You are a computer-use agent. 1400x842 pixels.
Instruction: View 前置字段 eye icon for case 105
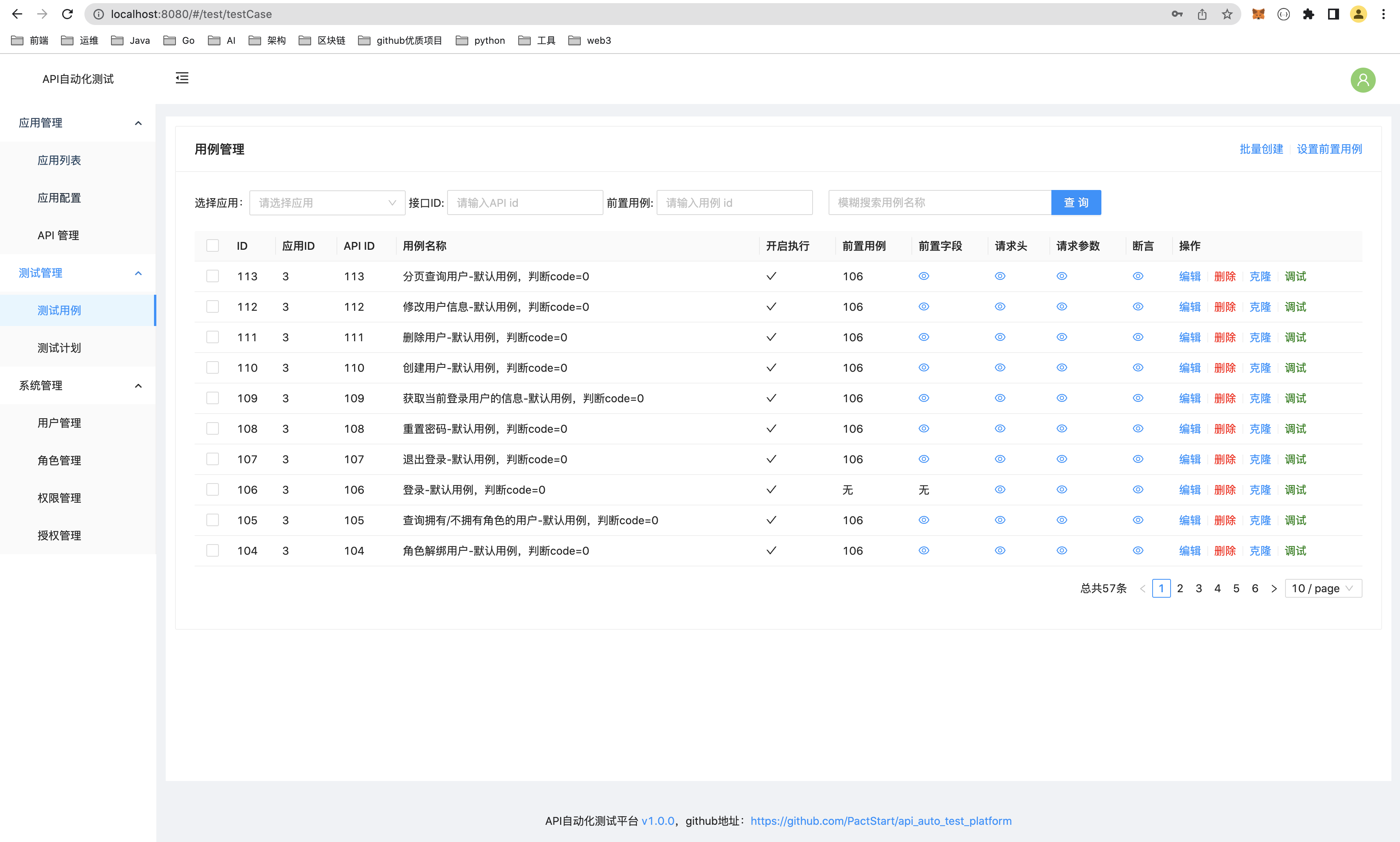tap(924, 520)
